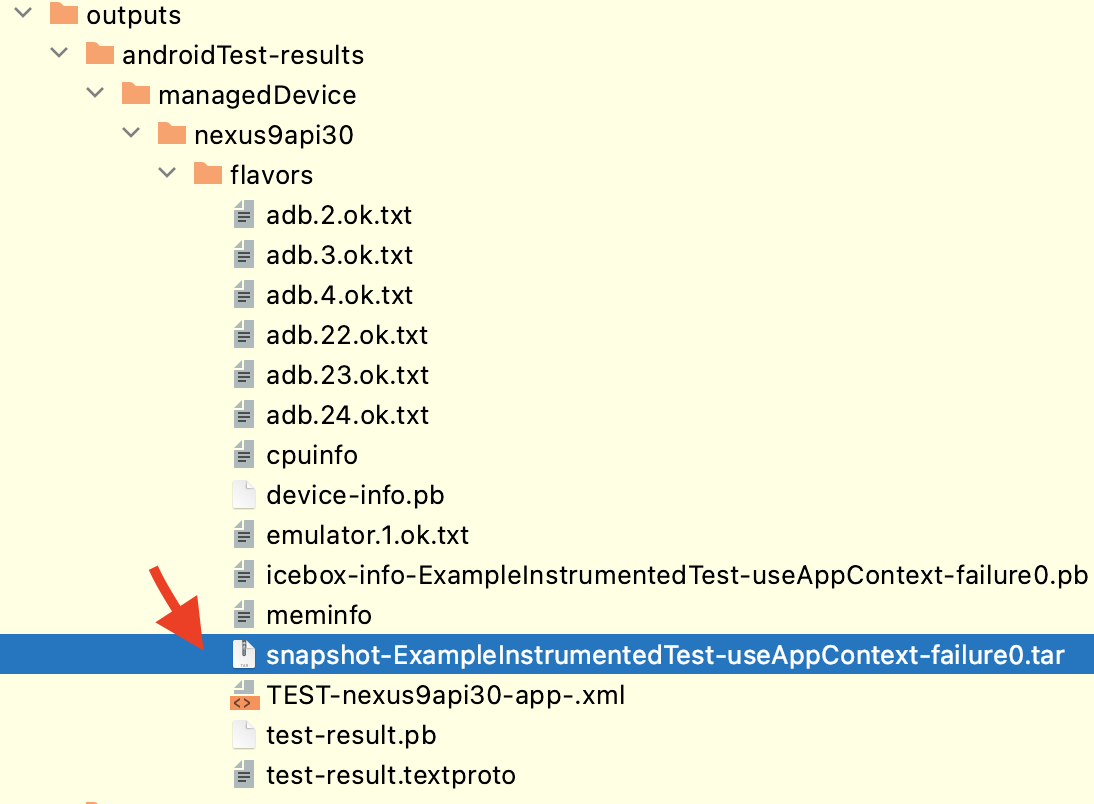Screen dimensions: 1094x804
Task: Select icebox-info-ExampleInstrumentedTest-useAppContext-failure0.pb name
Action: [677, 576]
